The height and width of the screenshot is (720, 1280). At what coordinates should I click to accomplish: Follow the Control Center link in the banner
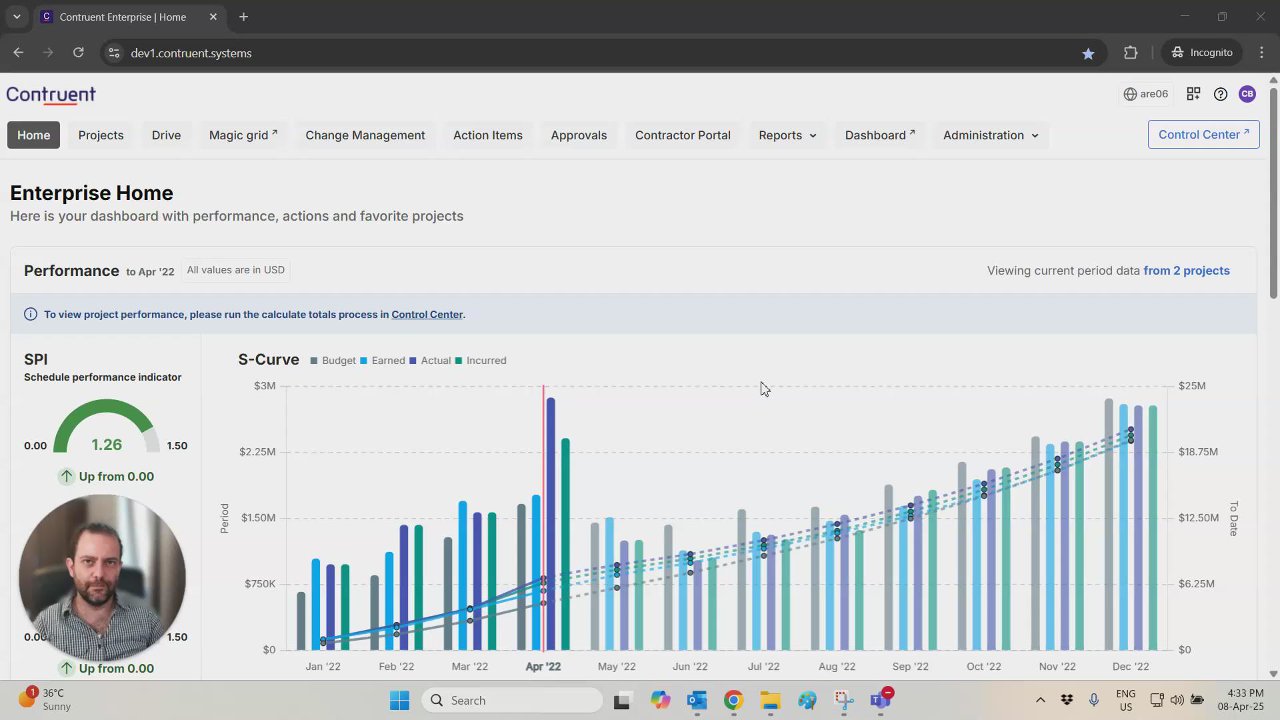[427, 314]
